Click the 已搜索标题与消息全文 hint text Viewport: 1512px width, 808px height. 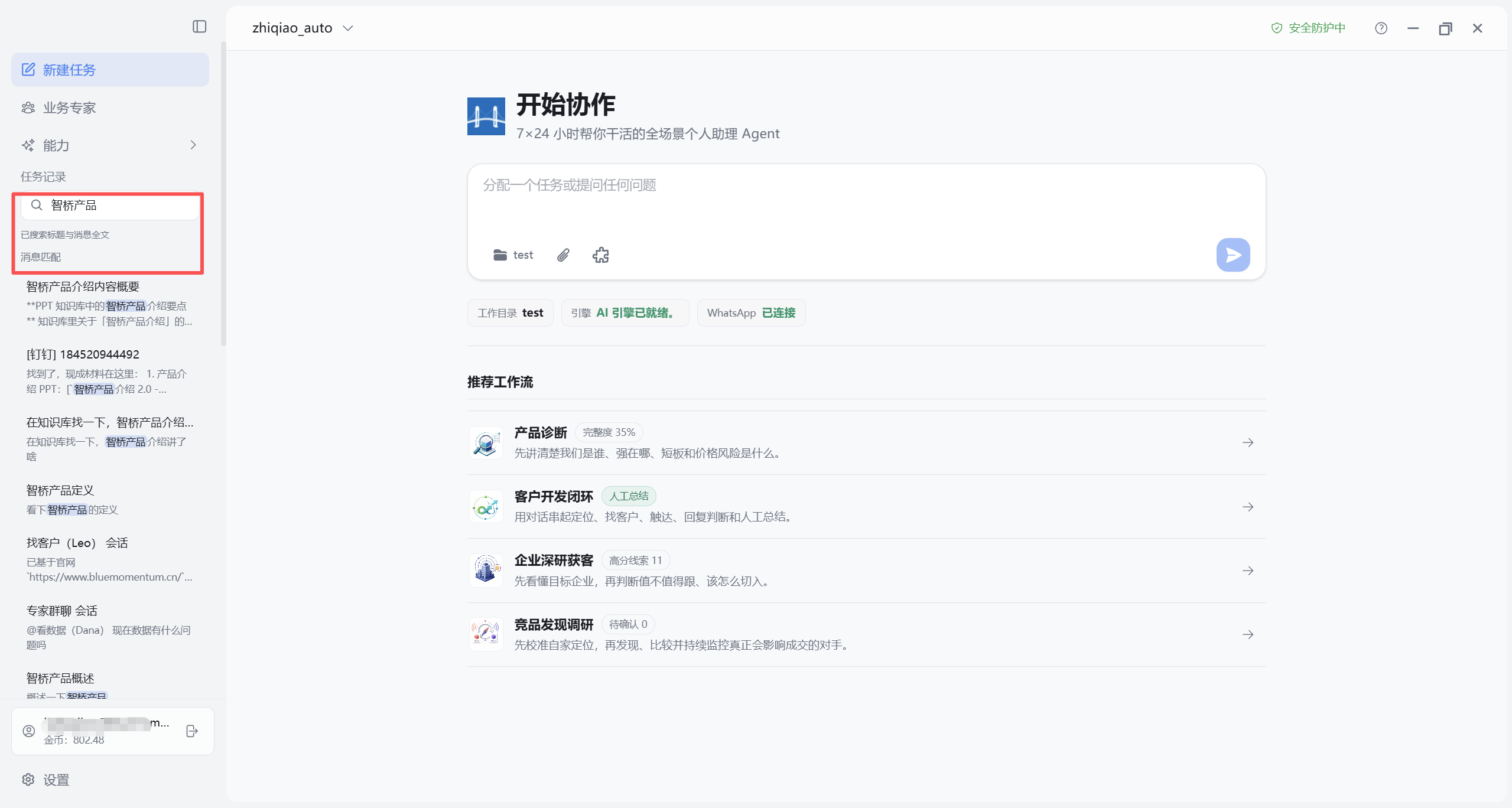pyautogui.click(x=65, y=234)
